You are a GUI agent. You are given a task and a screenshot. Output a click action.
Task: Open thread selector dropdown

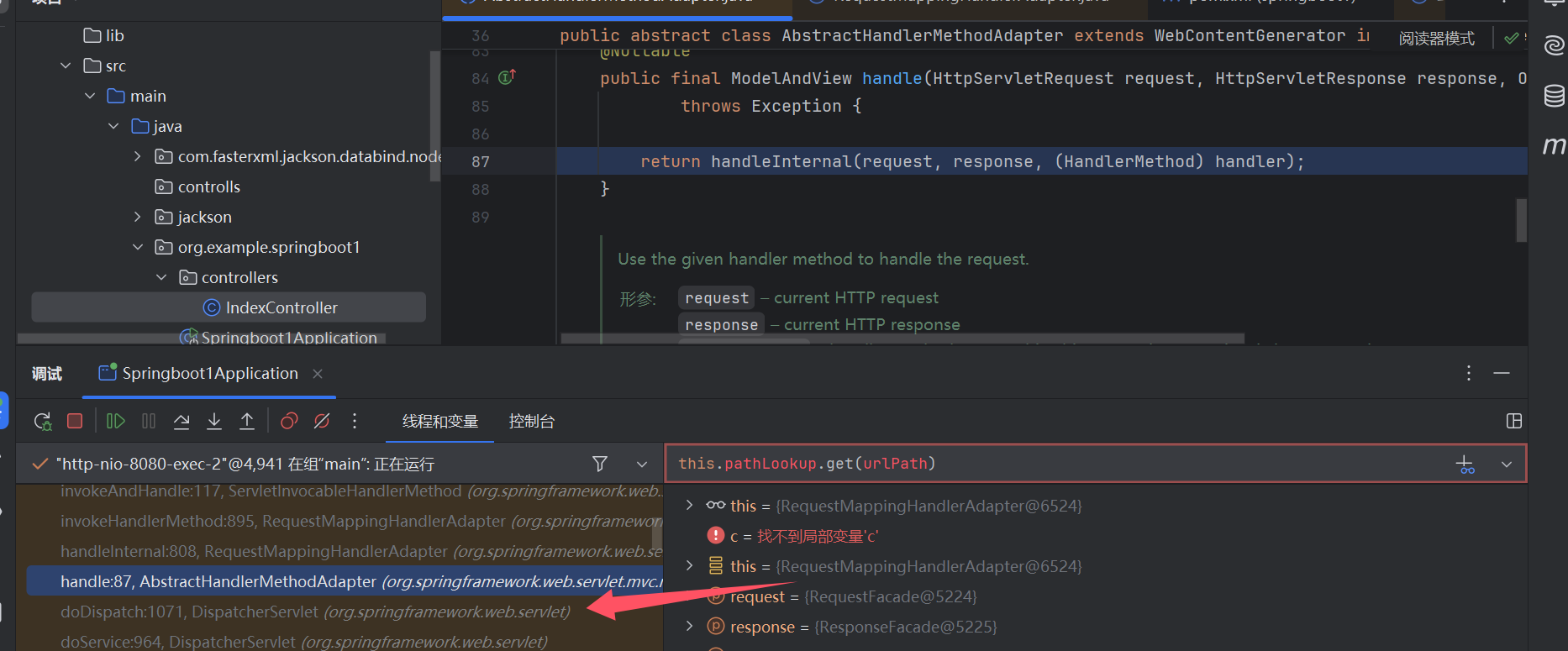642,465
